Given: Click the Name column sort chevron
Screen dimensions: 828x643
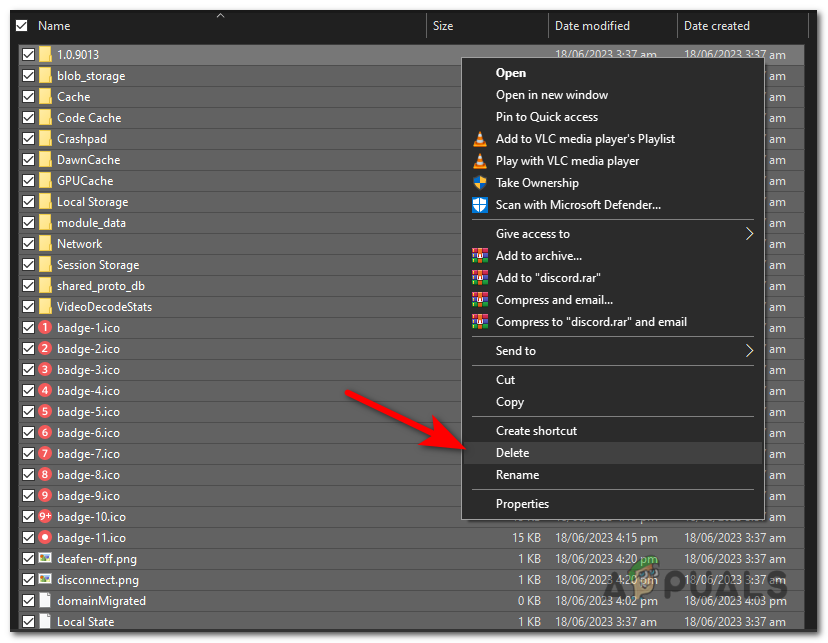Looking at the screenshot, I should (219, 16).
